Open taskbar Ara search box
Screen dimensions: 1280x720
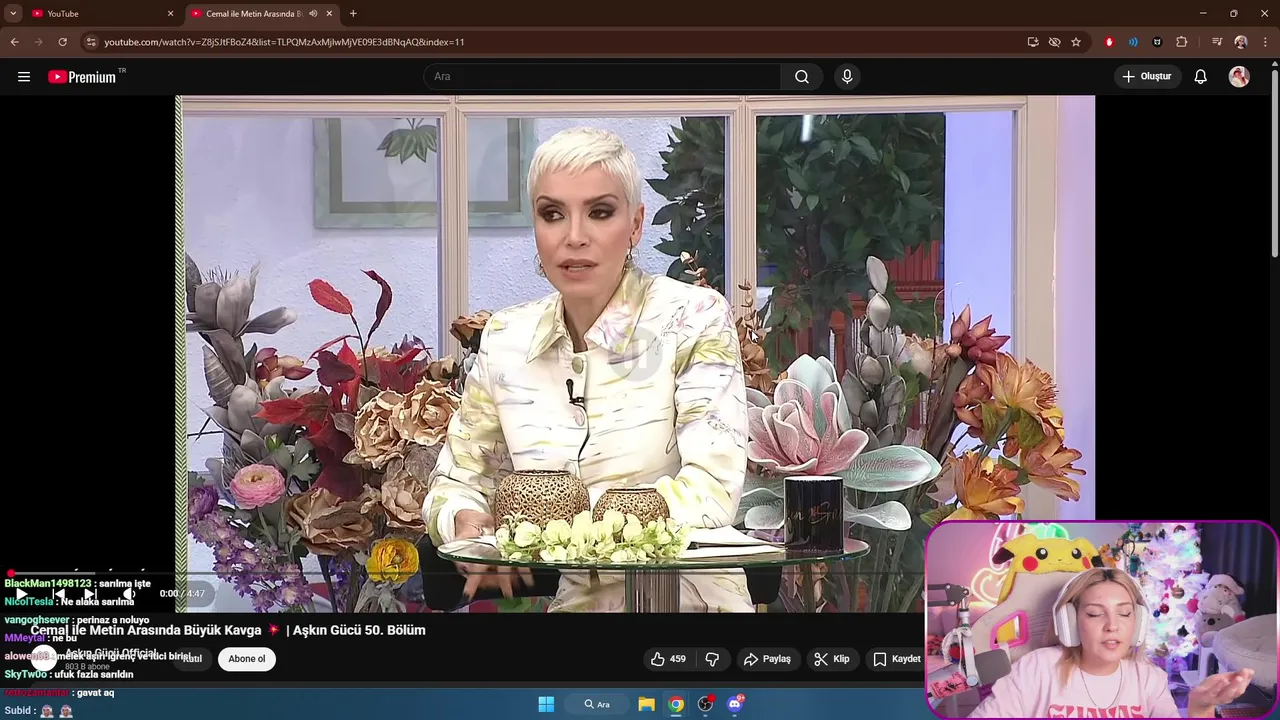[597, 704]
